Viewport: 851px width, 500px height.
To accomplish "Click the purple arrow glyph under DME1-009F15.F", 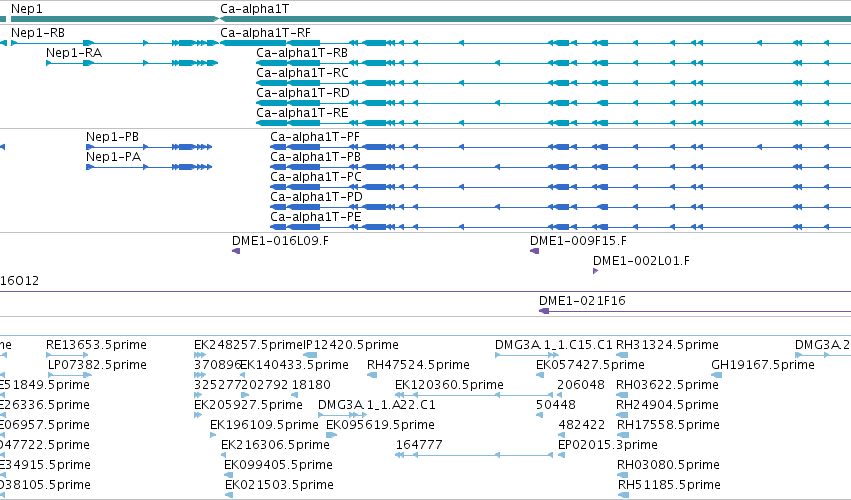I will point(535,251).
